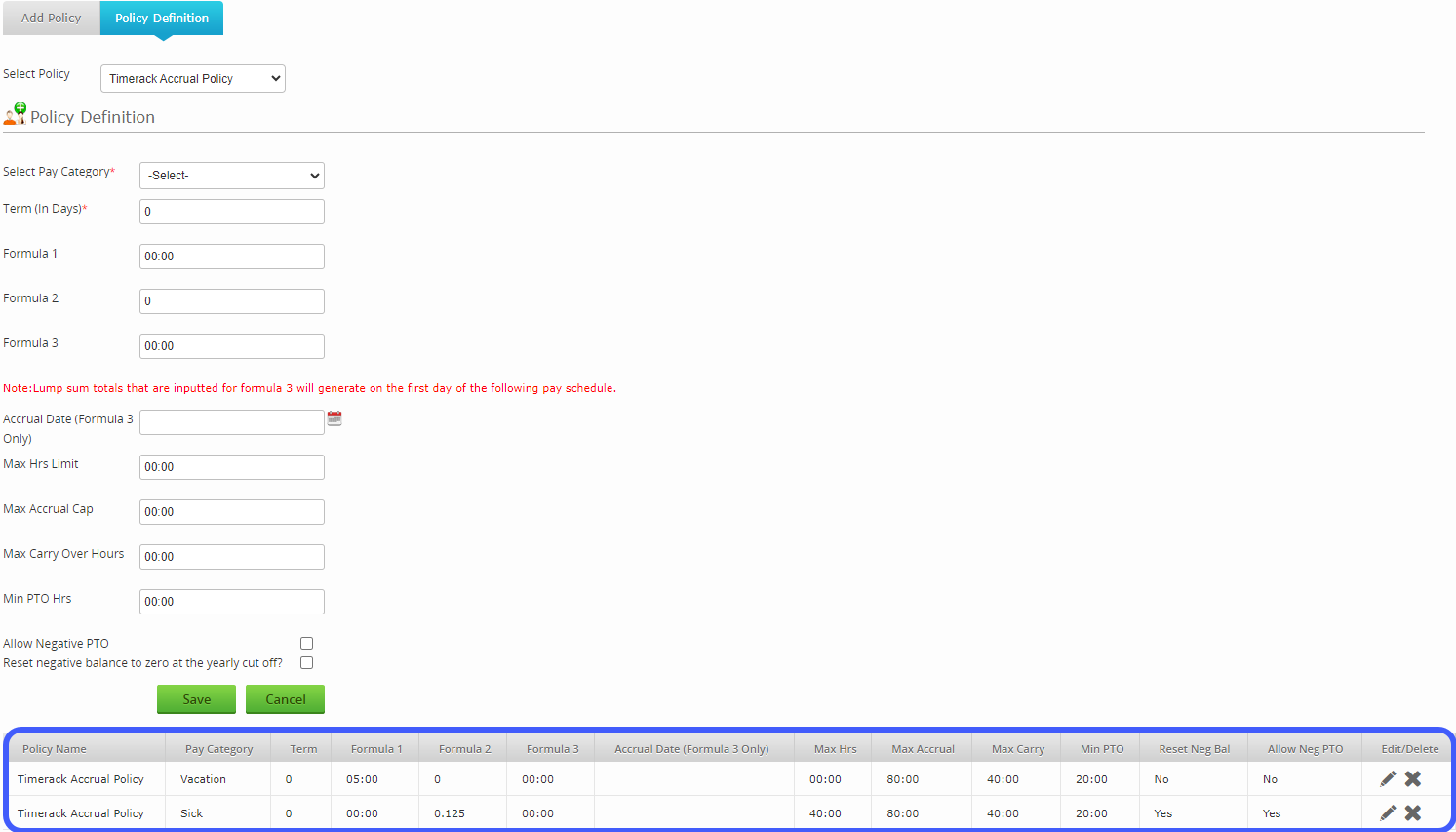The width and height of the screenshot is (1456, 832).
Task: Click the Cancel button
Action: (285, 699)
